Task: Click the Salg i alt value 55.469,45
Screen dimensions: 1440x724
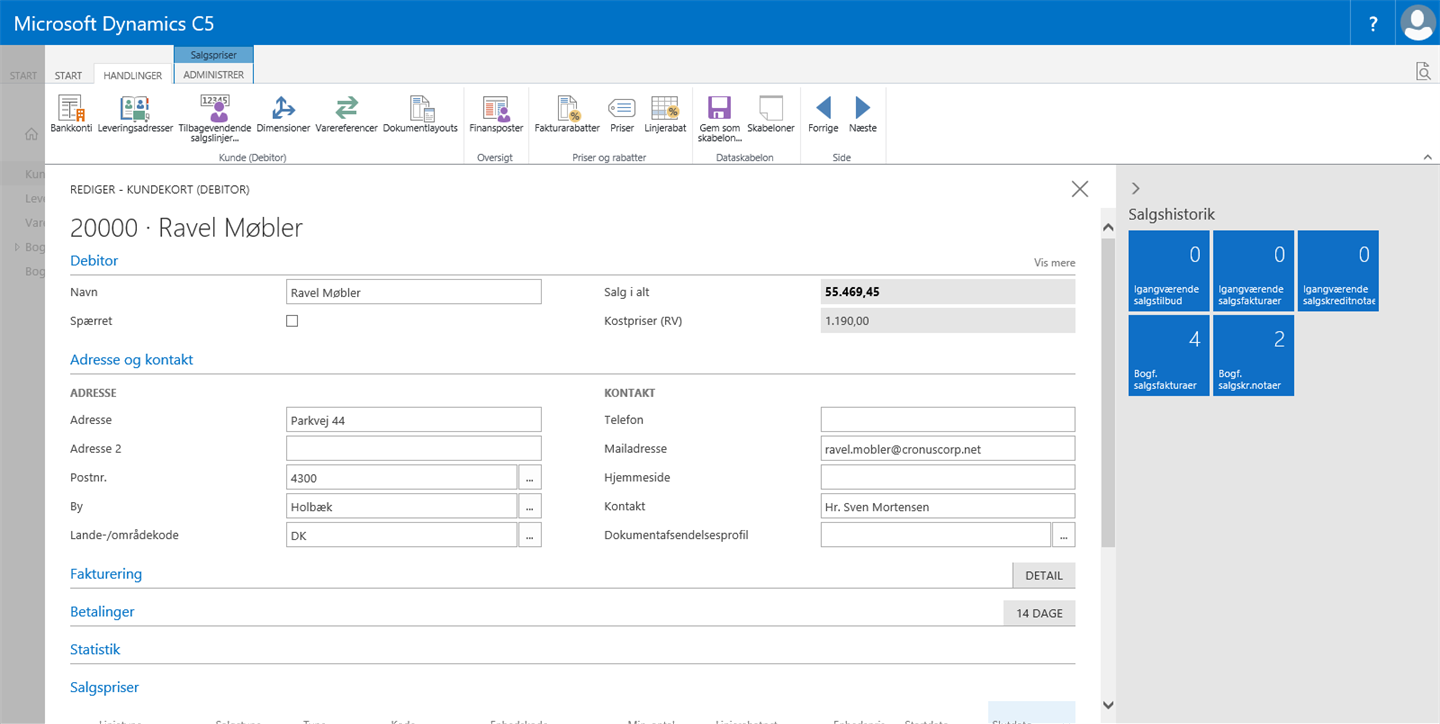Action: pos(948,292)
